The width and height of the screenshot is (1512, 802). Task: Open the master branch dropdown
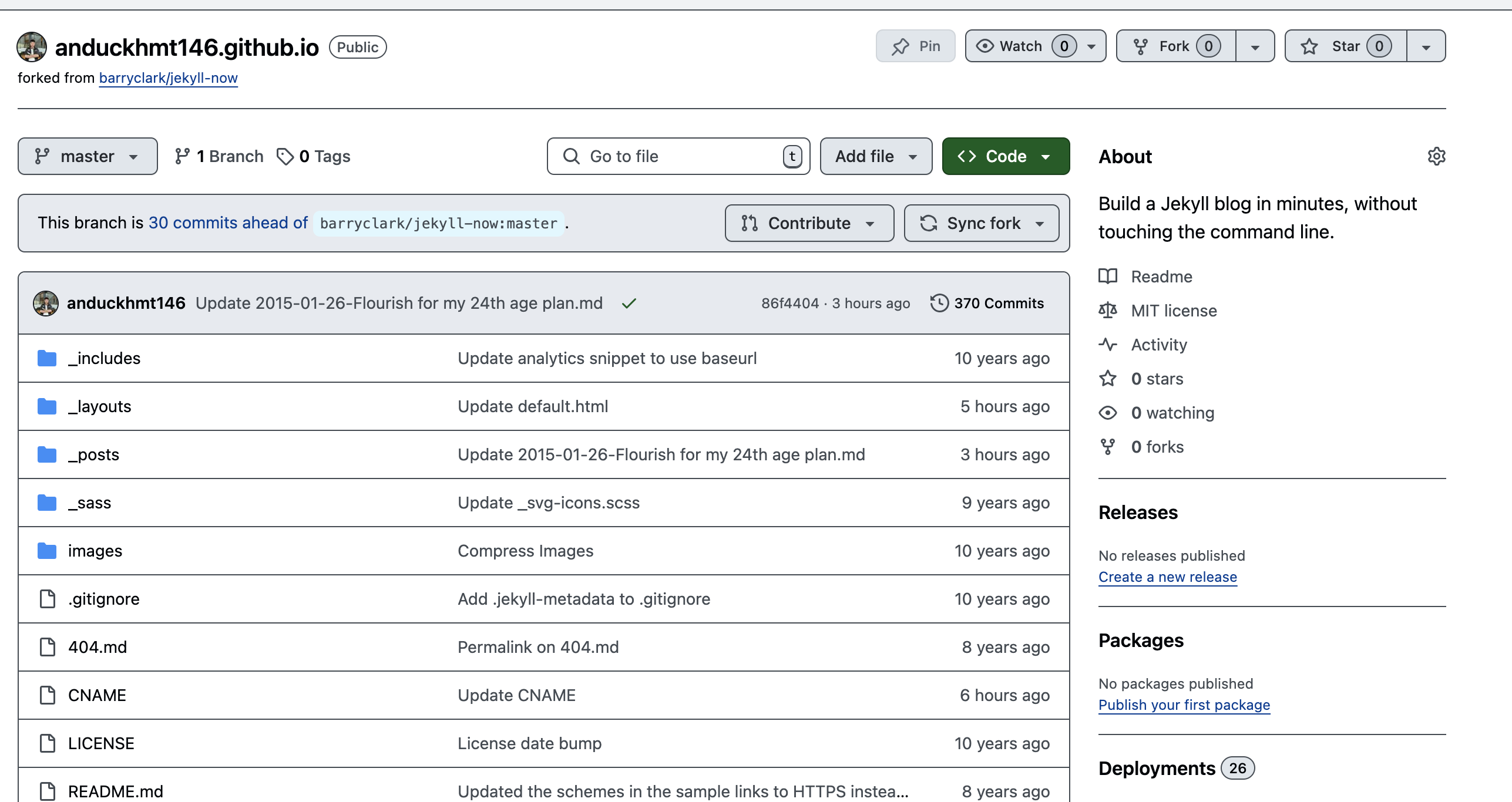(88, 156)
